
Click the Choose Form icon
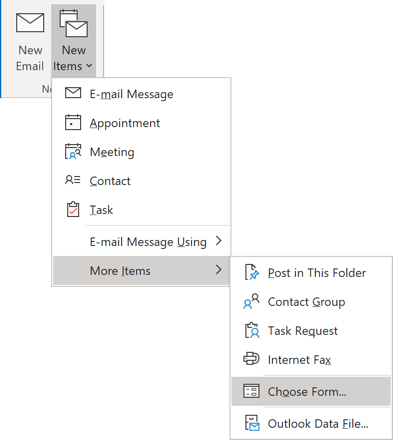click(251, 391)
